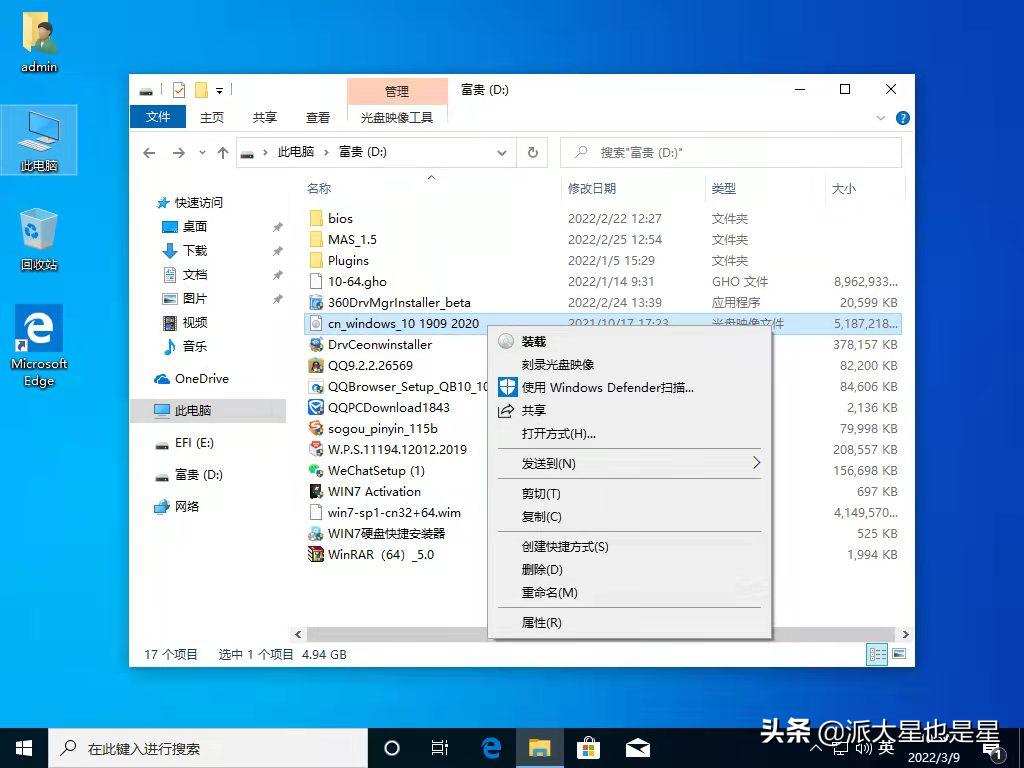Viewport: 1024px width, 768px height.
Task: Click the New Folder icon in the quick access toolbar
Action: (199, 89)
